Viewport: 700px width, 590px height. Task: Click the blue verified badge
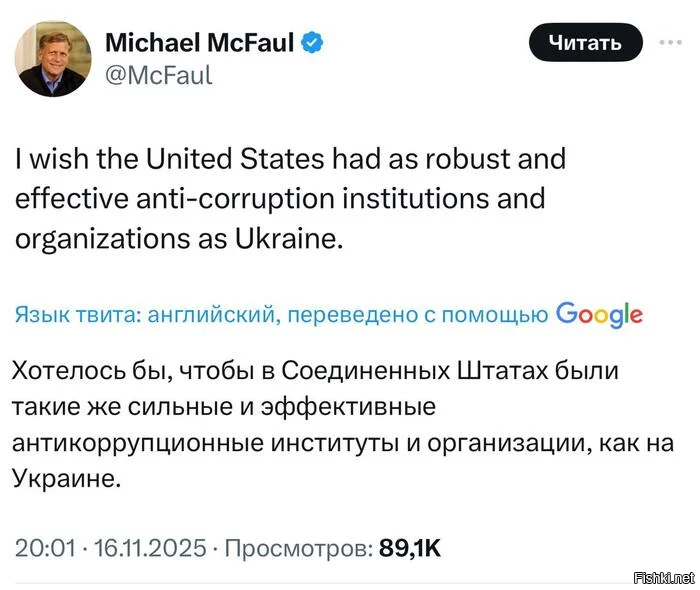tap(312, 43)
